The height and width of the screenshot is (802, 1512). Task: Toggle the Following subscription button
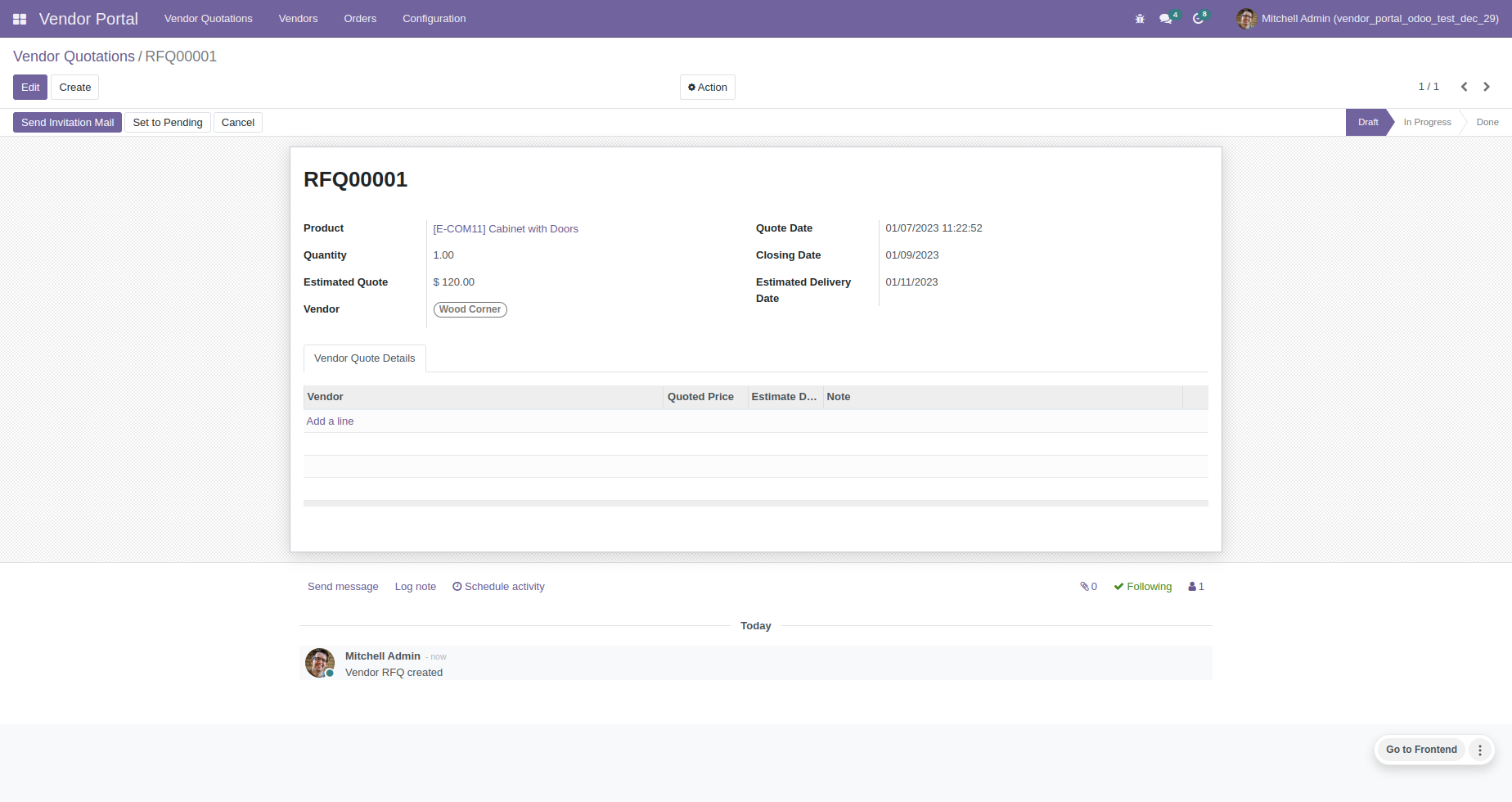tap(1142, 587)
